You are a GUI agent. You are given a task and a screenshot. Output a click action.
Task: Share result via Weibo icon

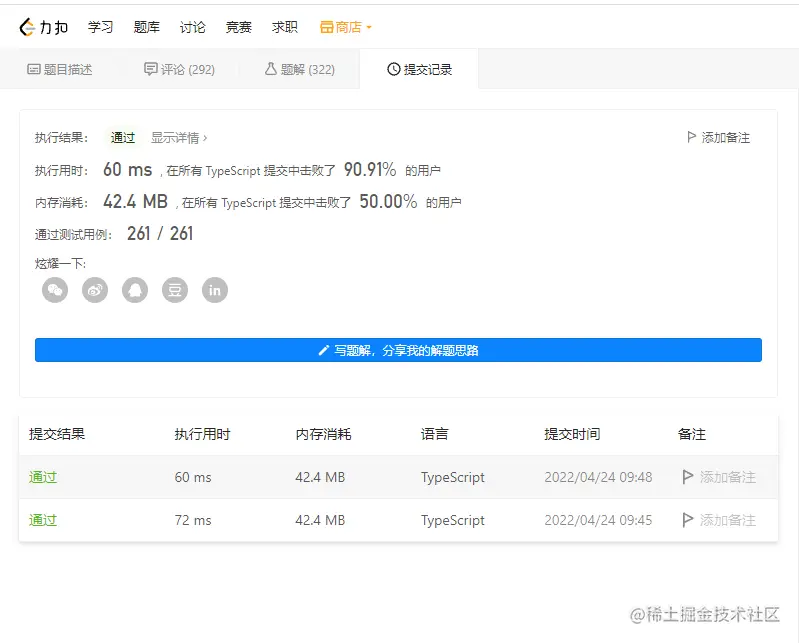tap(95, 290)
